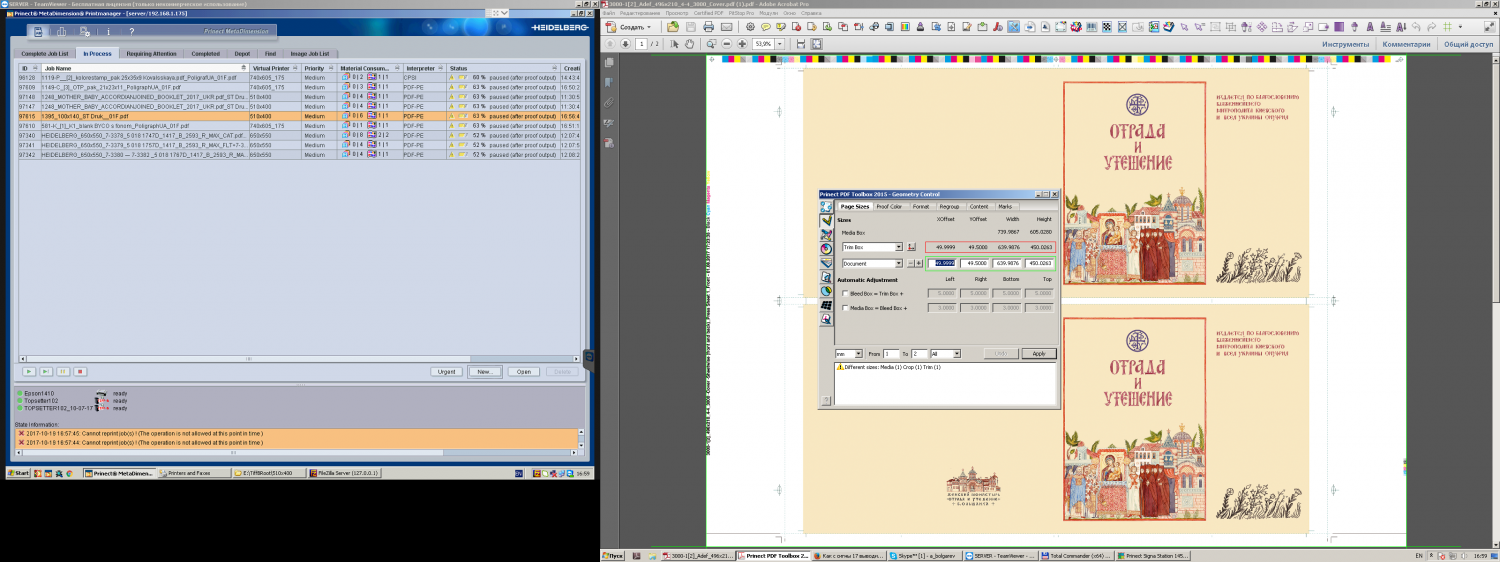Click the To page field
Image resolution: width=1500 pixels, height=562 pixels.
click(920, 354)
